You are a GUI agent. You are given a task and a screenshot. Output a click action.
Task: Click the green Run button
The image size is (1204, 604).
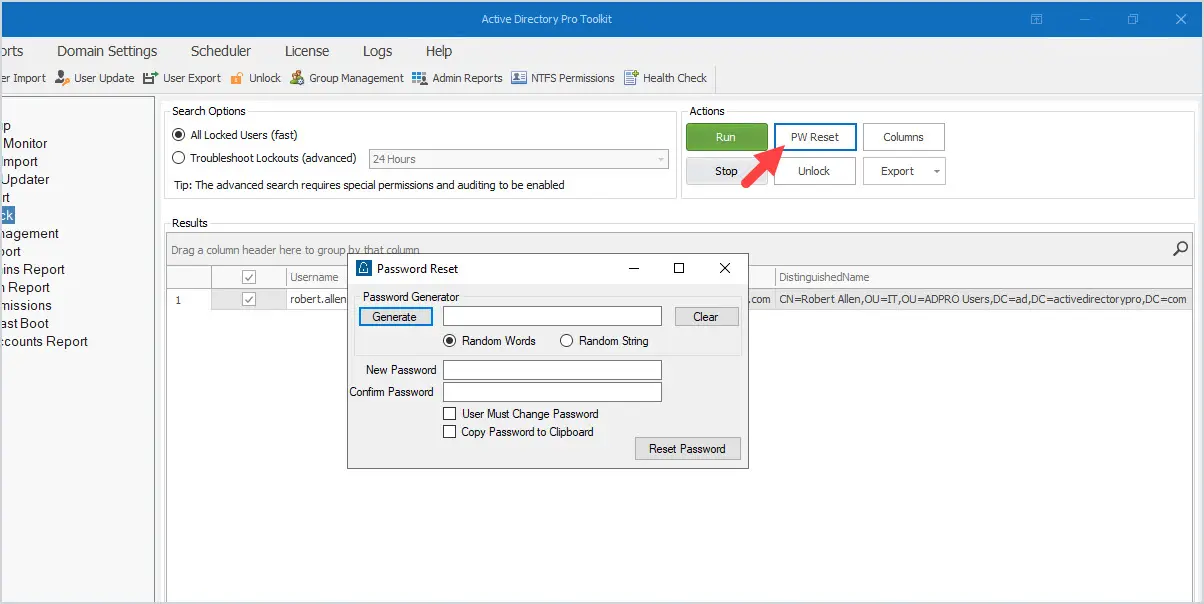pos(726,137)
